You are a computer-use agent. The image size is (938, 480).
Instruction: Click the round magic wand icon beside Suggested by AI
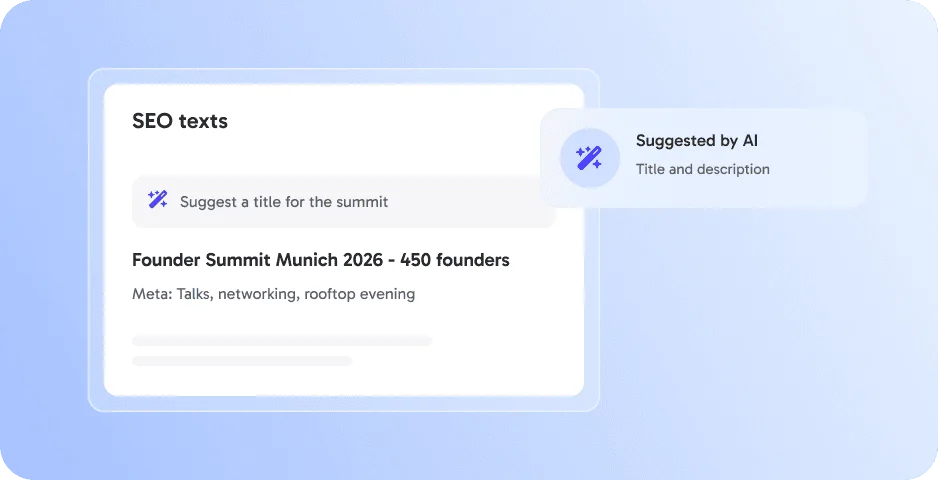point(589,158)
